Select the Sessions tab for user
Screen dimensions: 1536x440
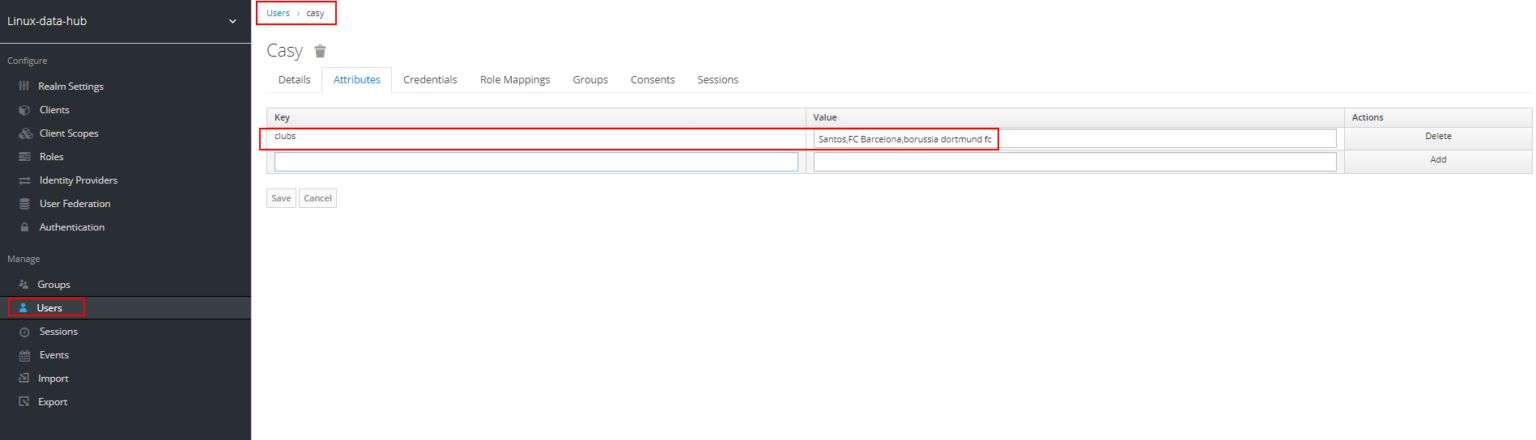click(717, 80)
